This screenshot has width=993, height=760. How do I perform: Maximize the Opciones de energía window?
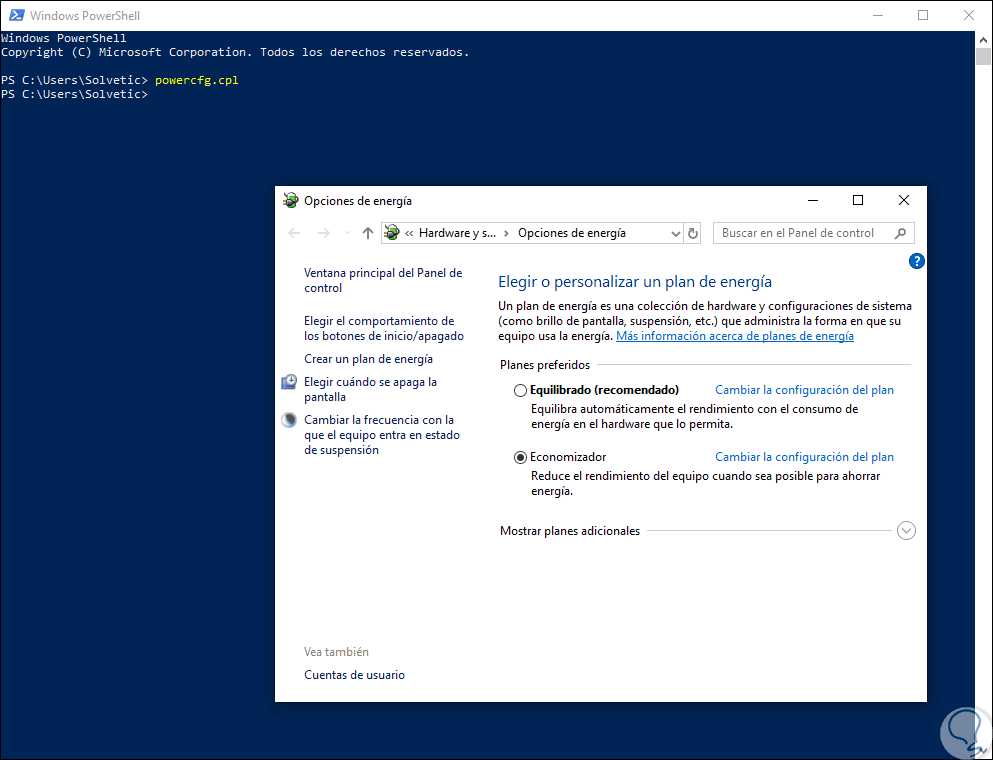click(858, 200)
